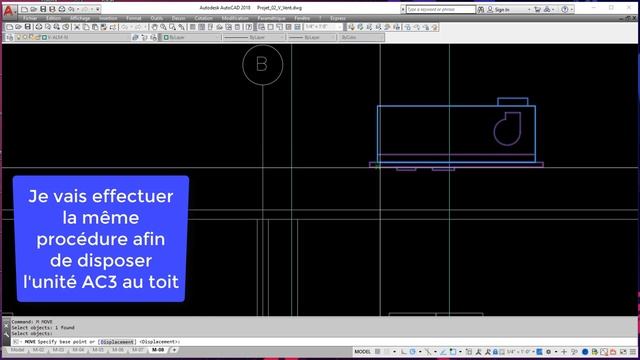Click the Copy icon in Standard toolbar
The image size is (640, 360).
[86, 27]
